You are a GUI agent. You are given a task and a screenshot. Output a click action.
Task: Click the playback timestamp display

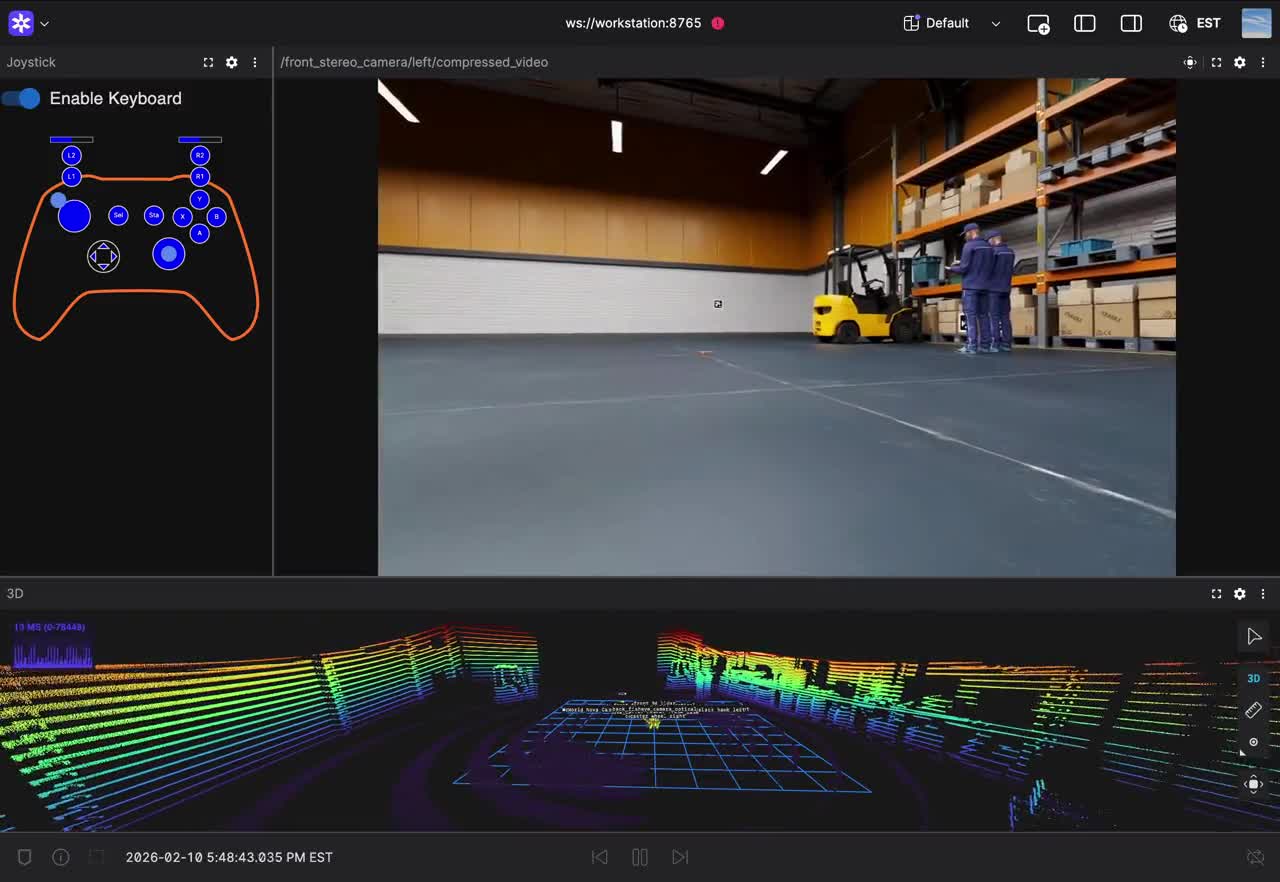[229, 857]
